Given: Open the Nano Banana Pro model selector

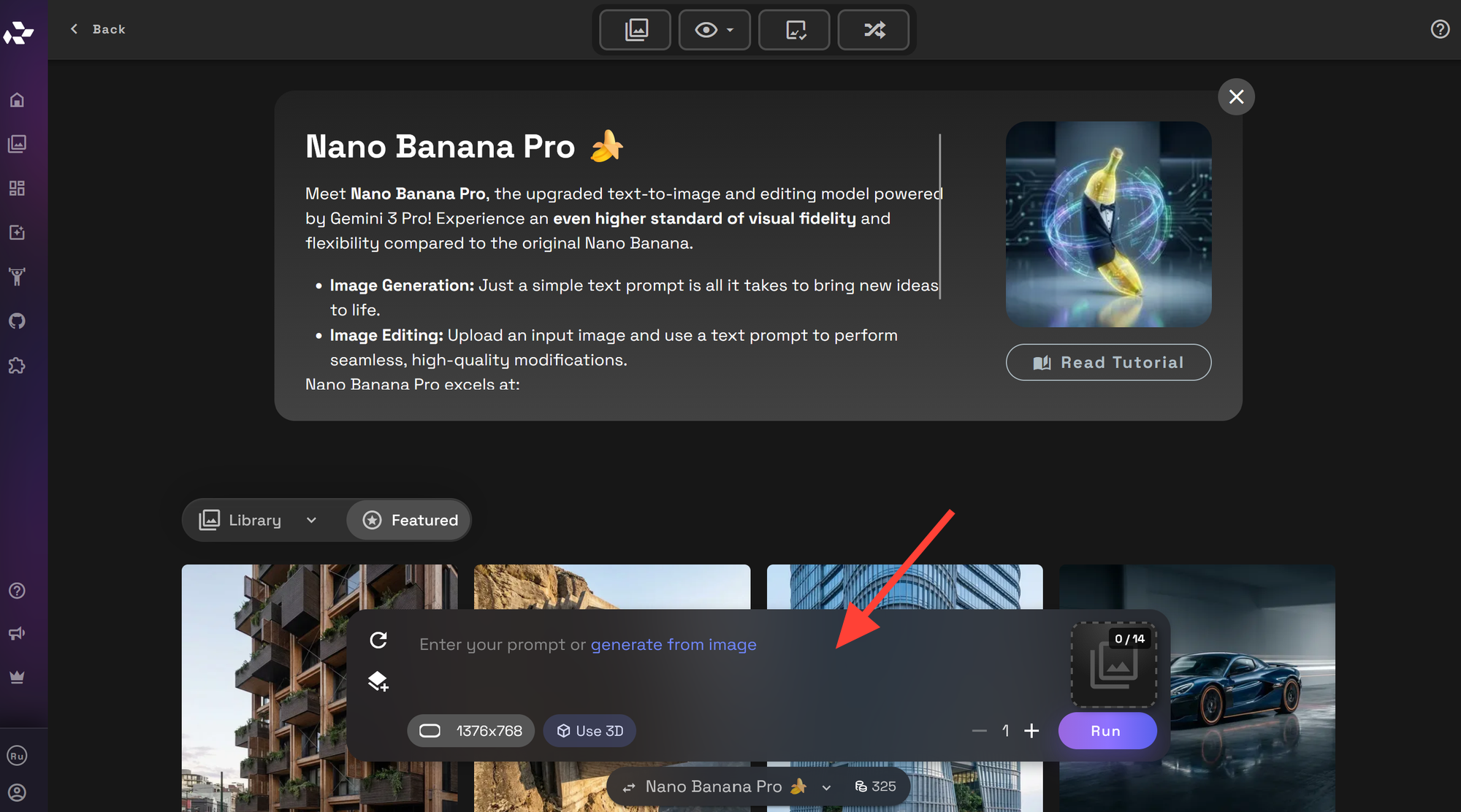Looking at the screenshot, I should pyautogui.click(x=727, y=786).
